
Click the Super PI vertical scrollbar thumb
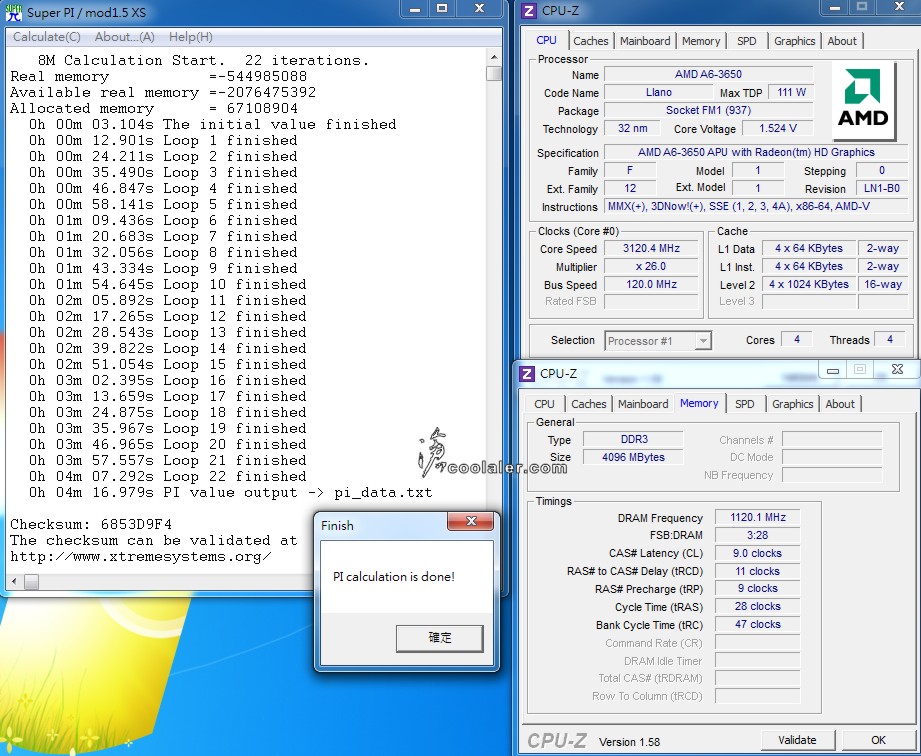coord(494,73)
